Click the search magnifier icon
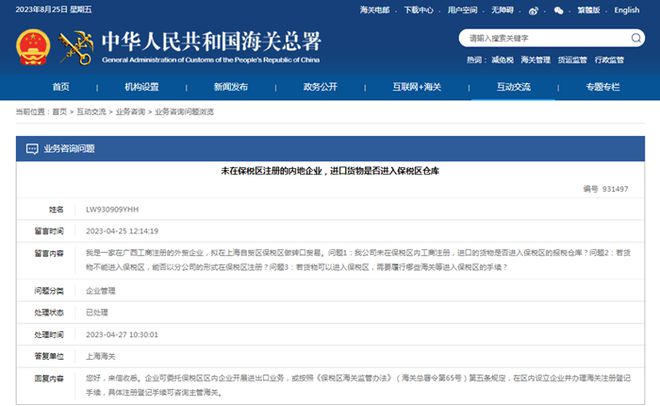 [636, 38]
